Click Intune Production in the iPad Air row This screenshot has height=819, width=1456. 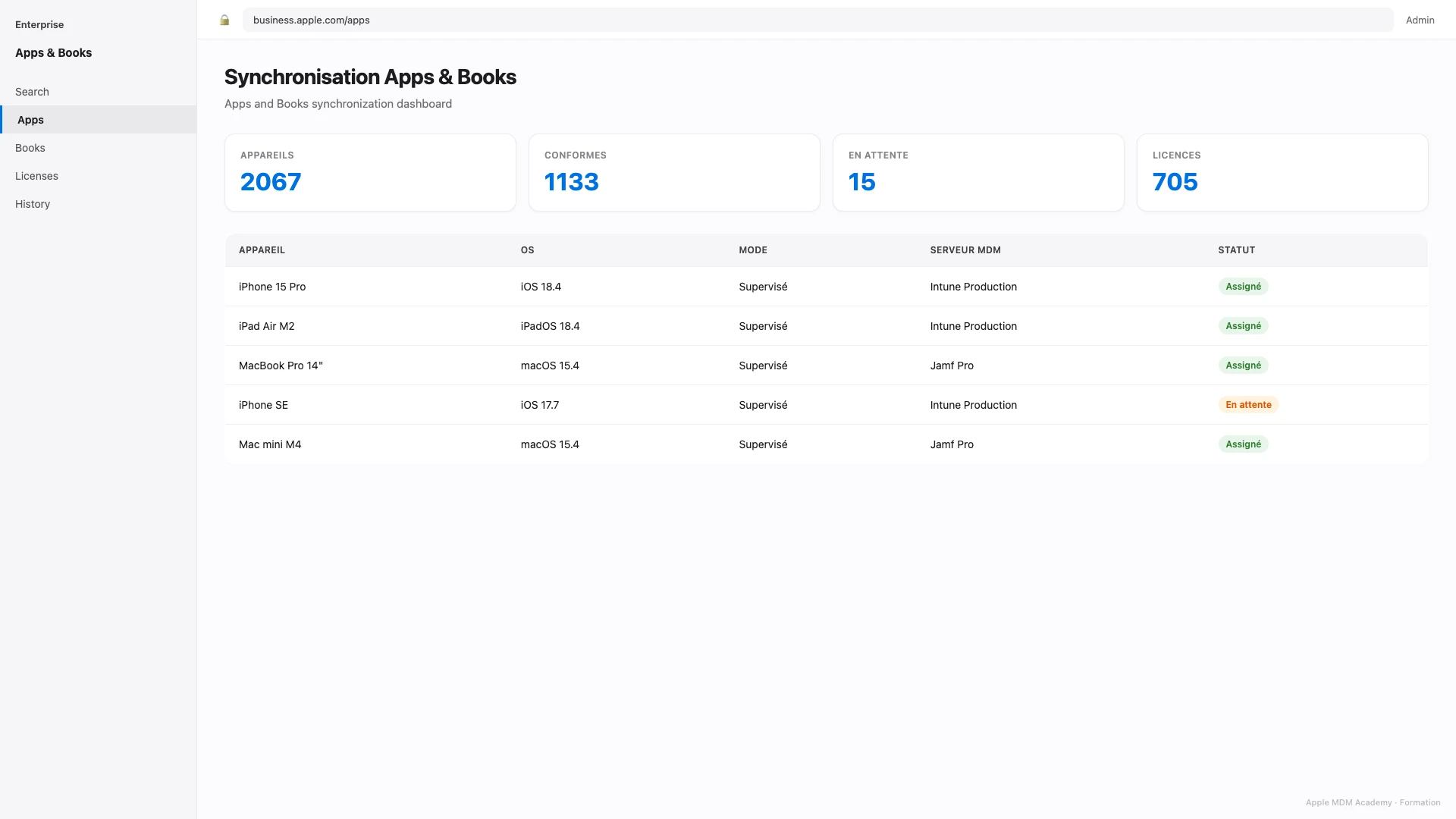point(973,326)
